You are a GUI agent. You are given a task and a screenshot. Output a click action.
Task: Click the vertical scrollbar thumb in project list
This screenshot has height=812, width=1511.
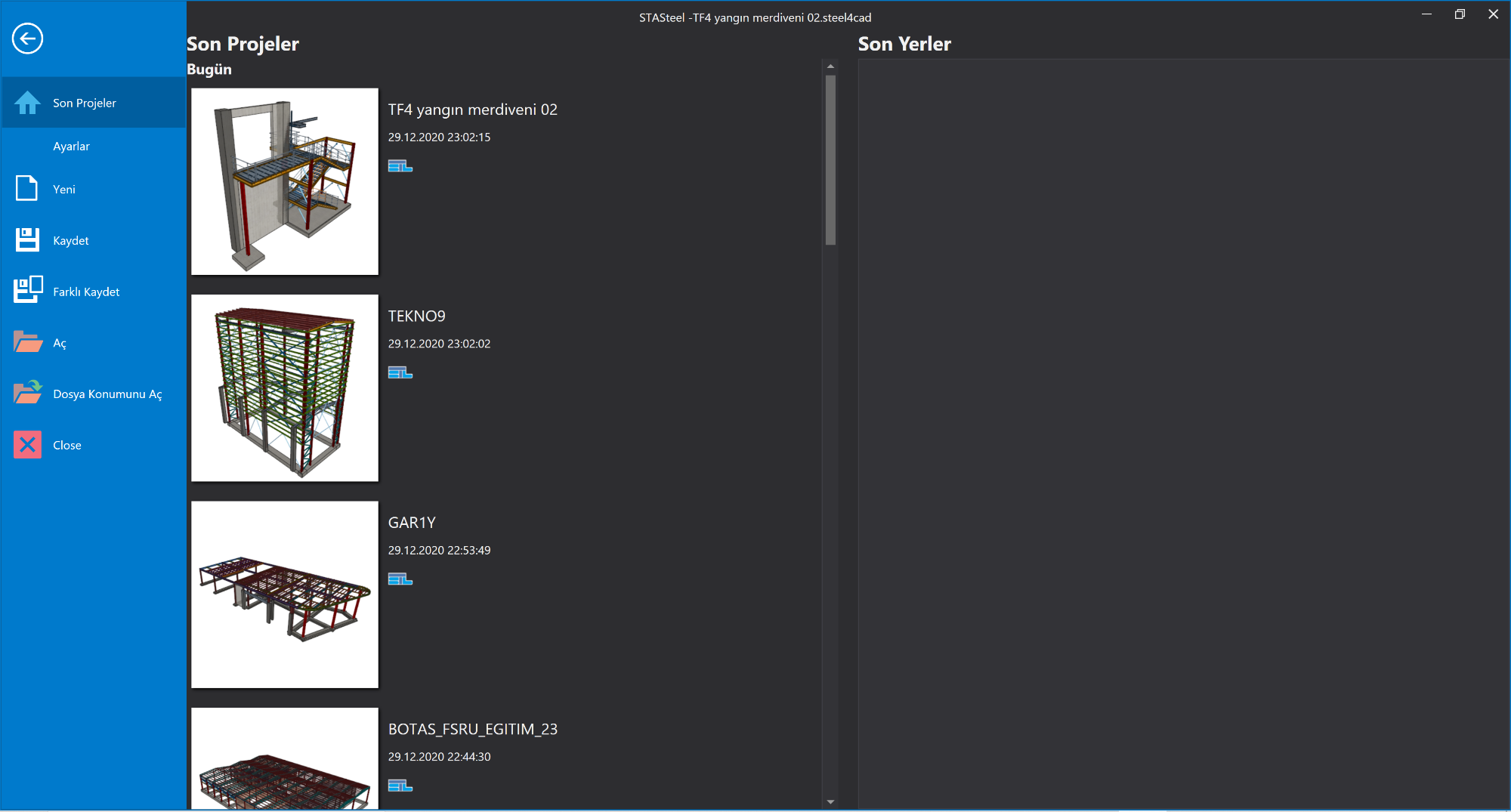tap(830, 160)
